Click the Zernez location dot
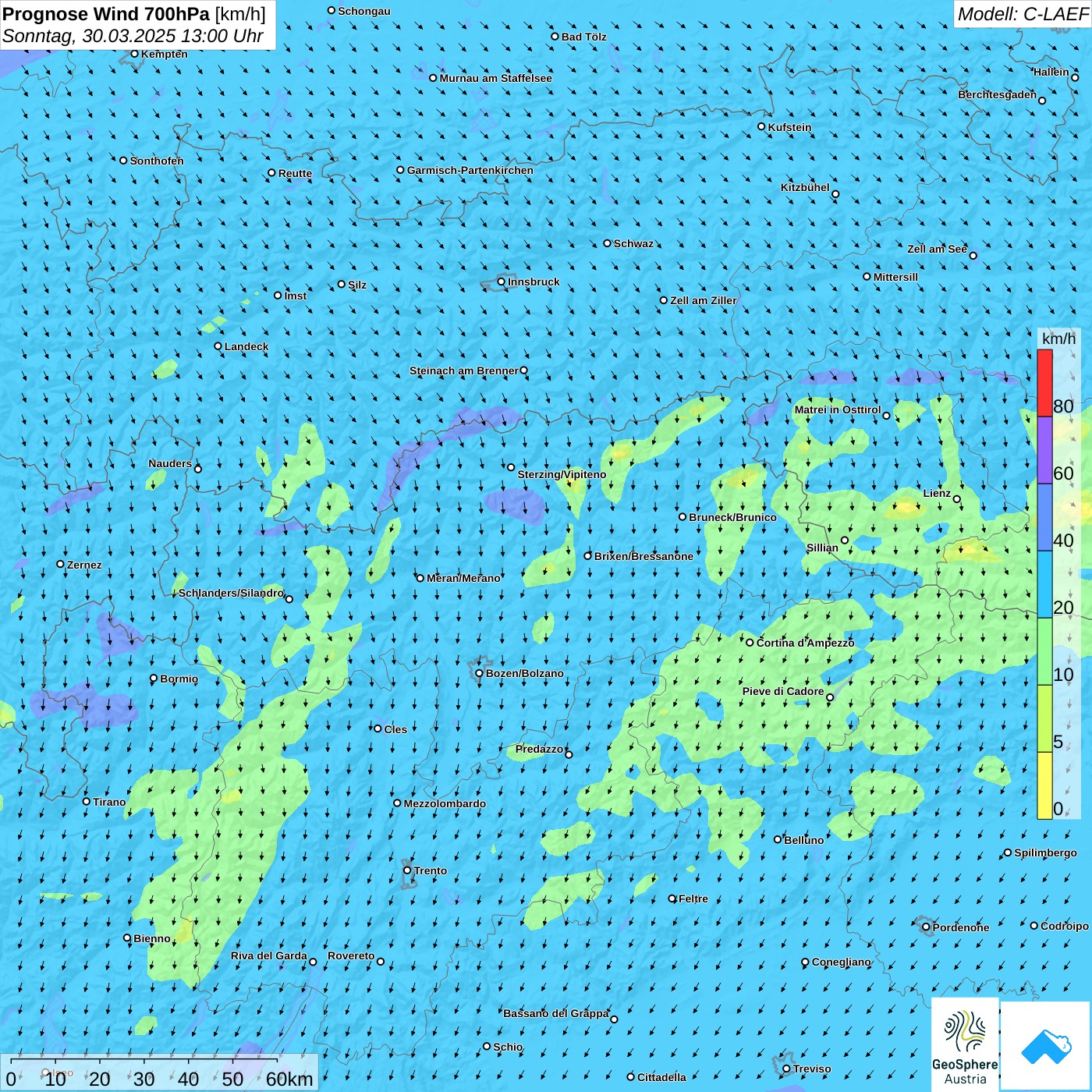Screen dimensions: 1092x1092 (60, 564)
